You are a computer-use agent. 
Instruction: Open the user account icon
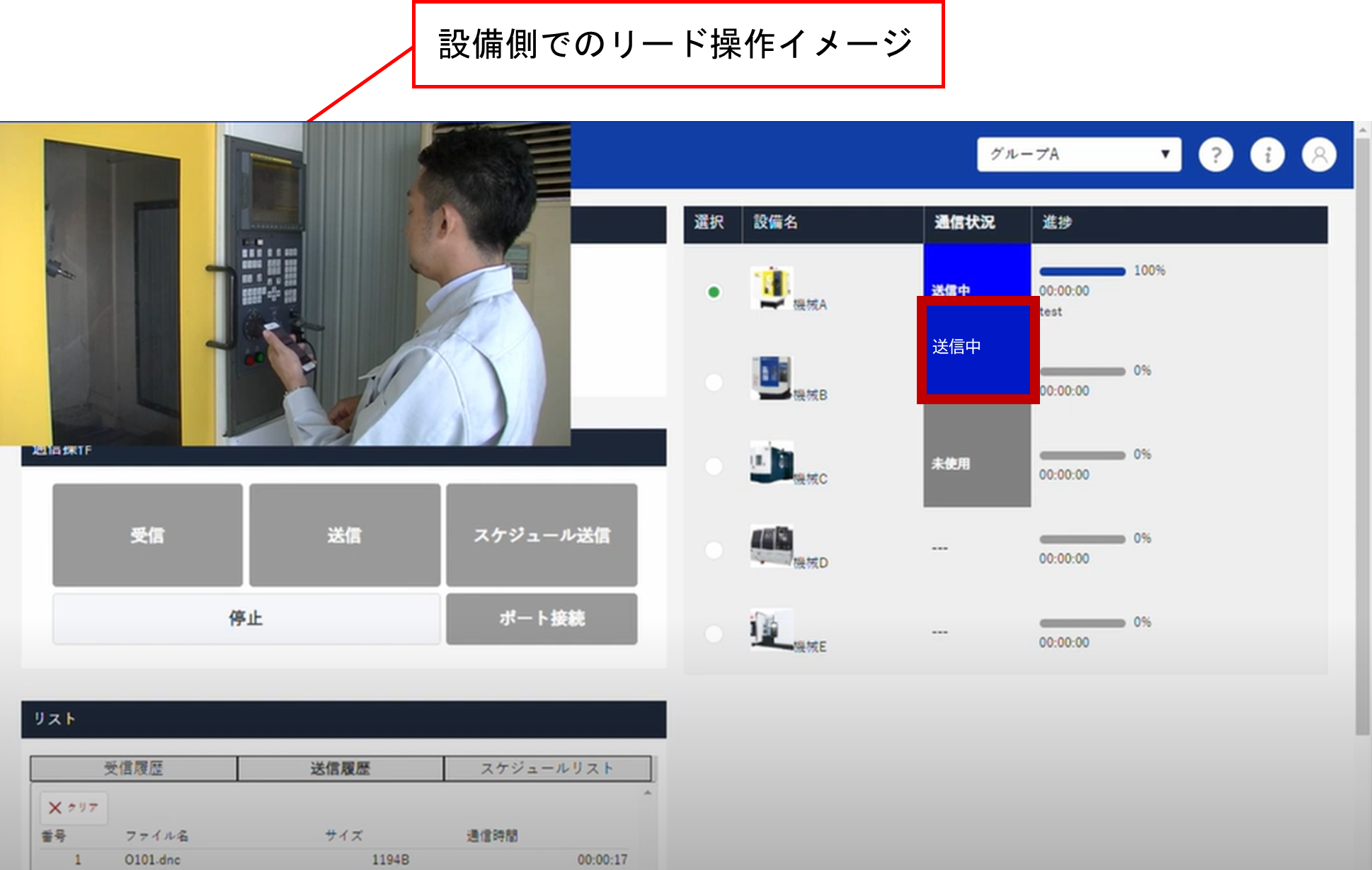pos(1319,154)
